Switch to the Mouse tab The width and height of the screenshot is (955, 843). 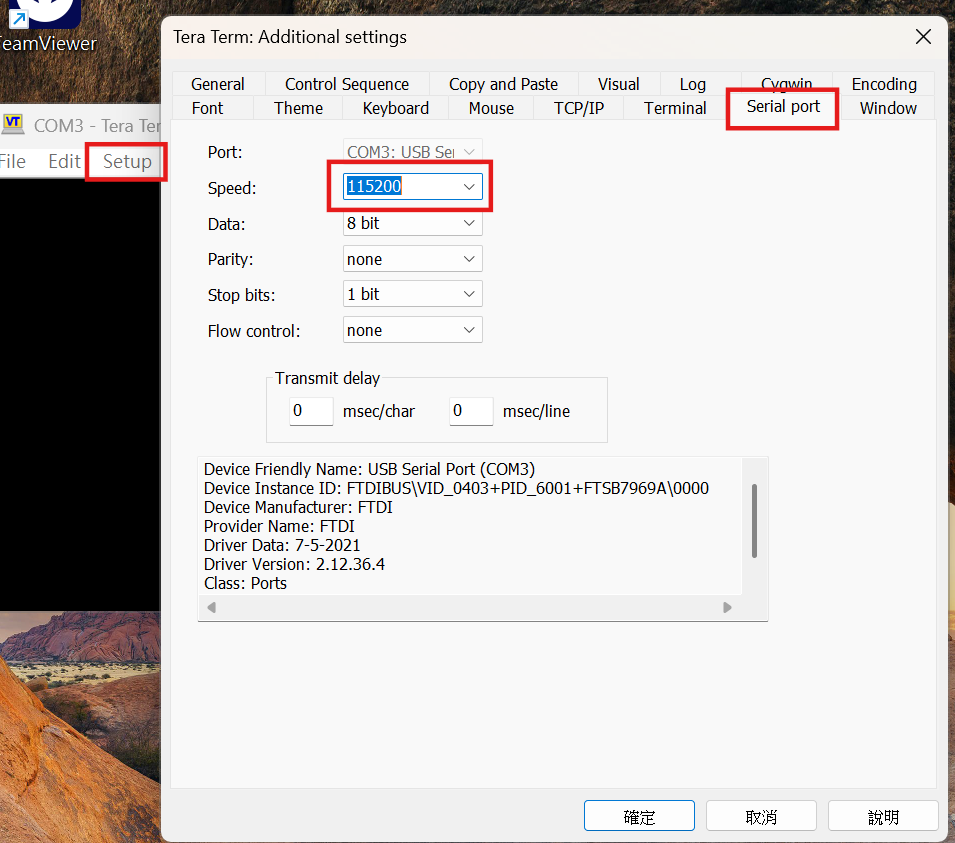(492, 108)
